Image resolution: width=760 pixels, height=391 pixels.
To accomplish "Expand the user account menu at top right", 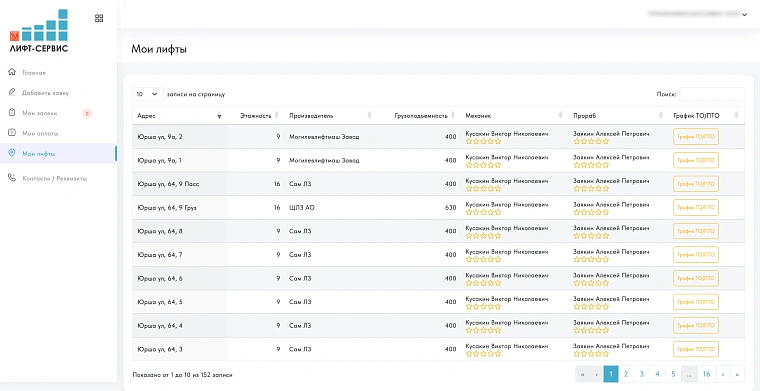I will tap(744, 15).
